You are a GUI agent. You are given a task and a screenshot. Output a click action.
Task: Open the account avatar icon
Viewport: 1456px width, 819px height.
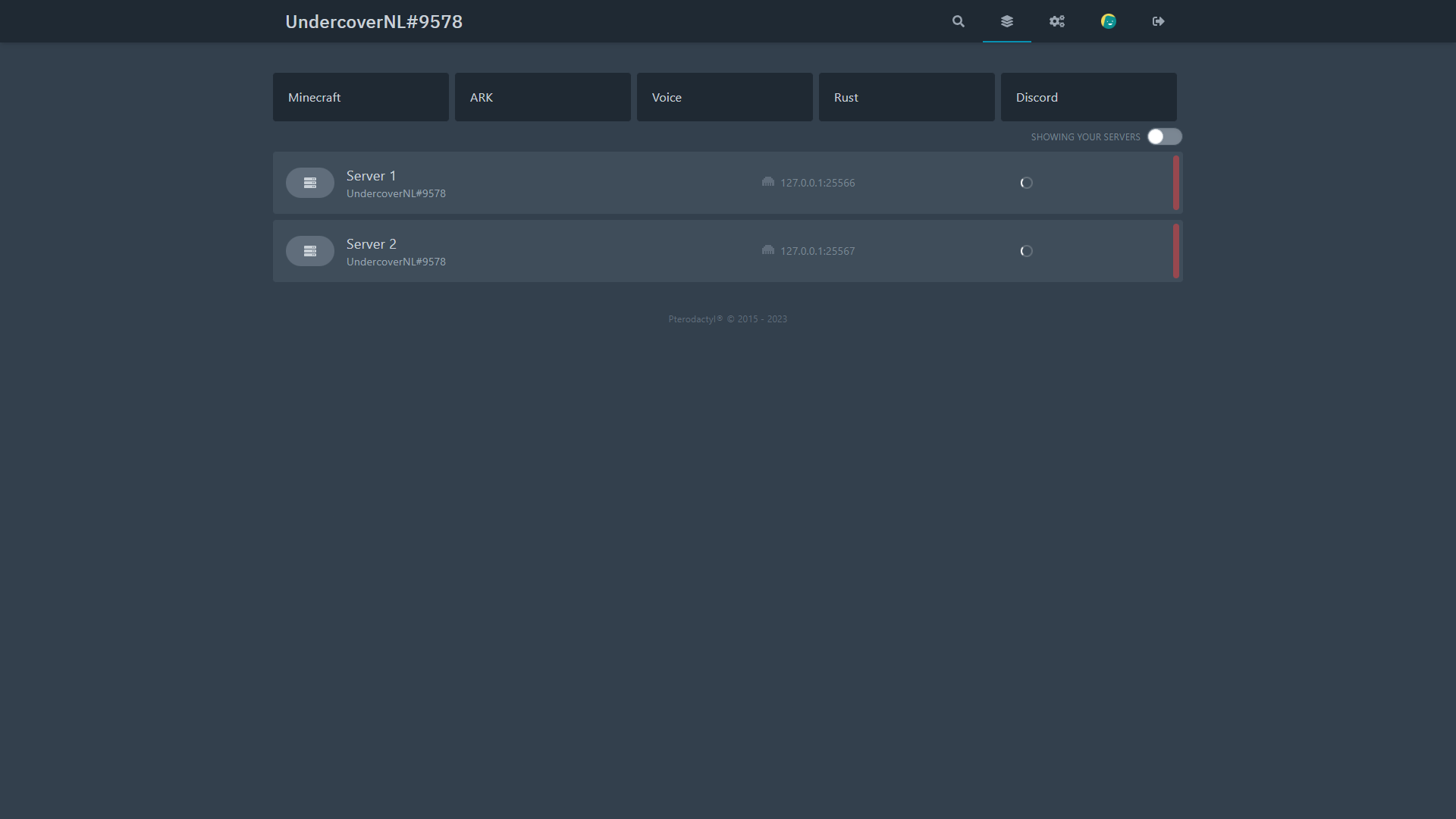(x=1108, y=21)
